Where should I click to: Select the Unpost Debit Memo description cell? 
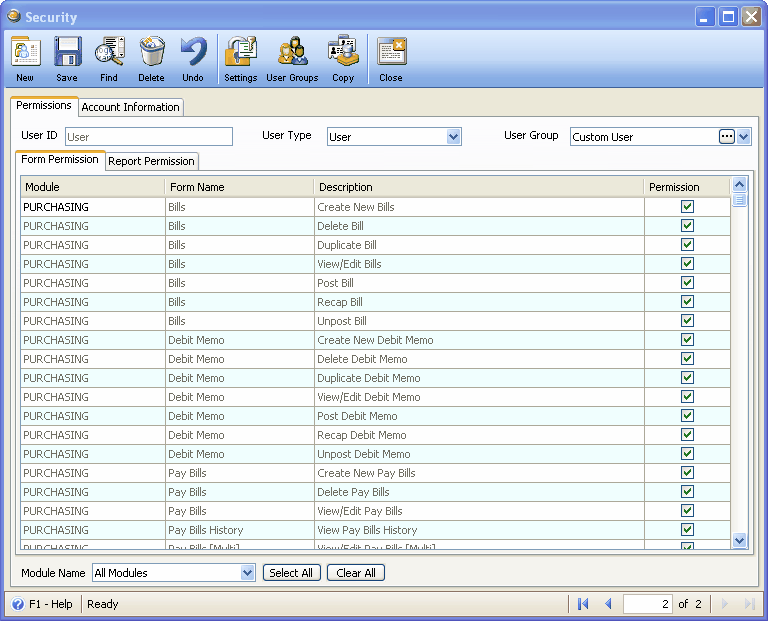click(479, 454)
